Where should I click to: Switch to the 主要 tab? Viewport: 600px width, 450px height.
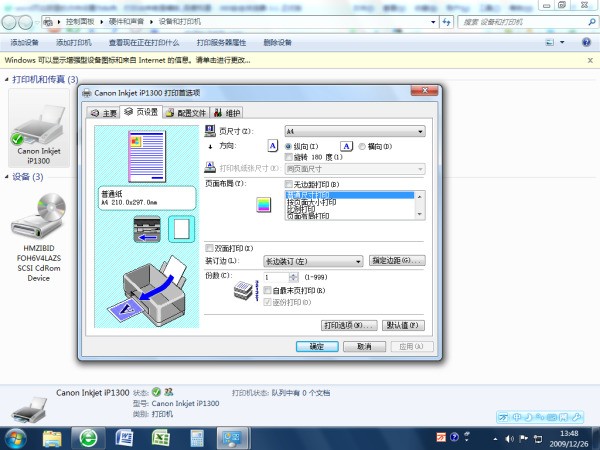coord(104,113)
